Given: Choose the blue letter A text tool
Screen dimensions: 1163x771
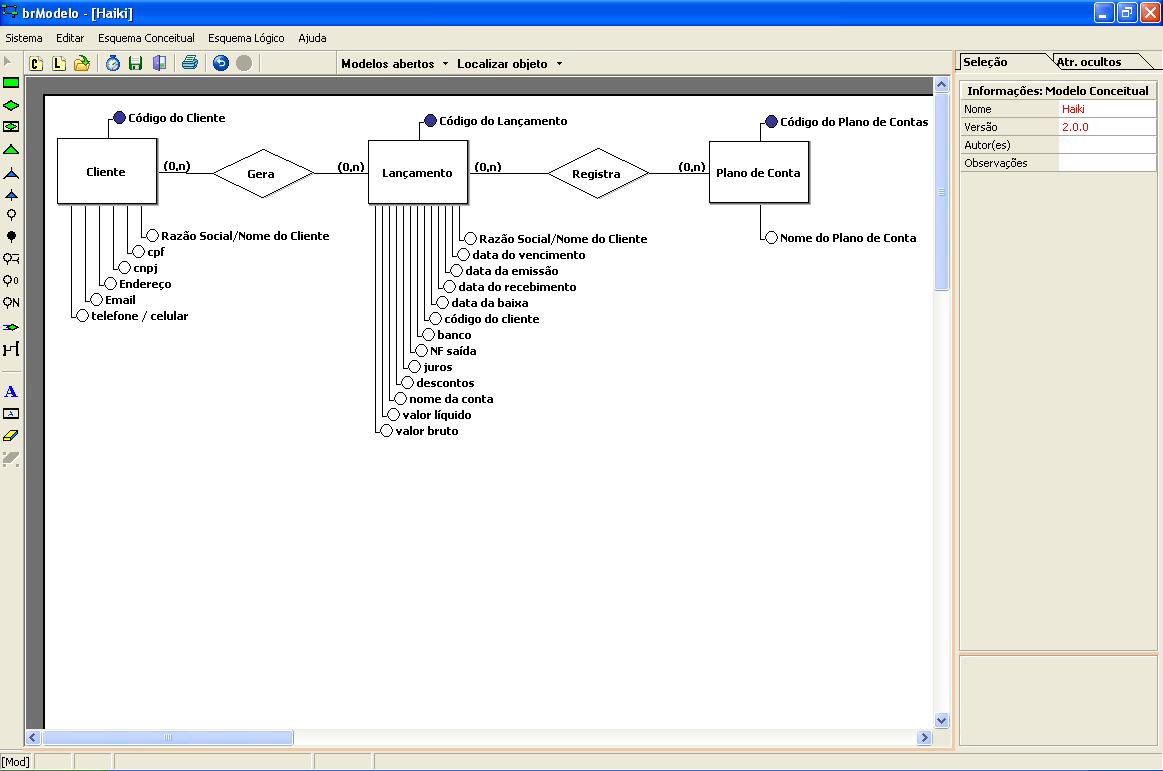Looking at the screenshot, I should (11, 392).
